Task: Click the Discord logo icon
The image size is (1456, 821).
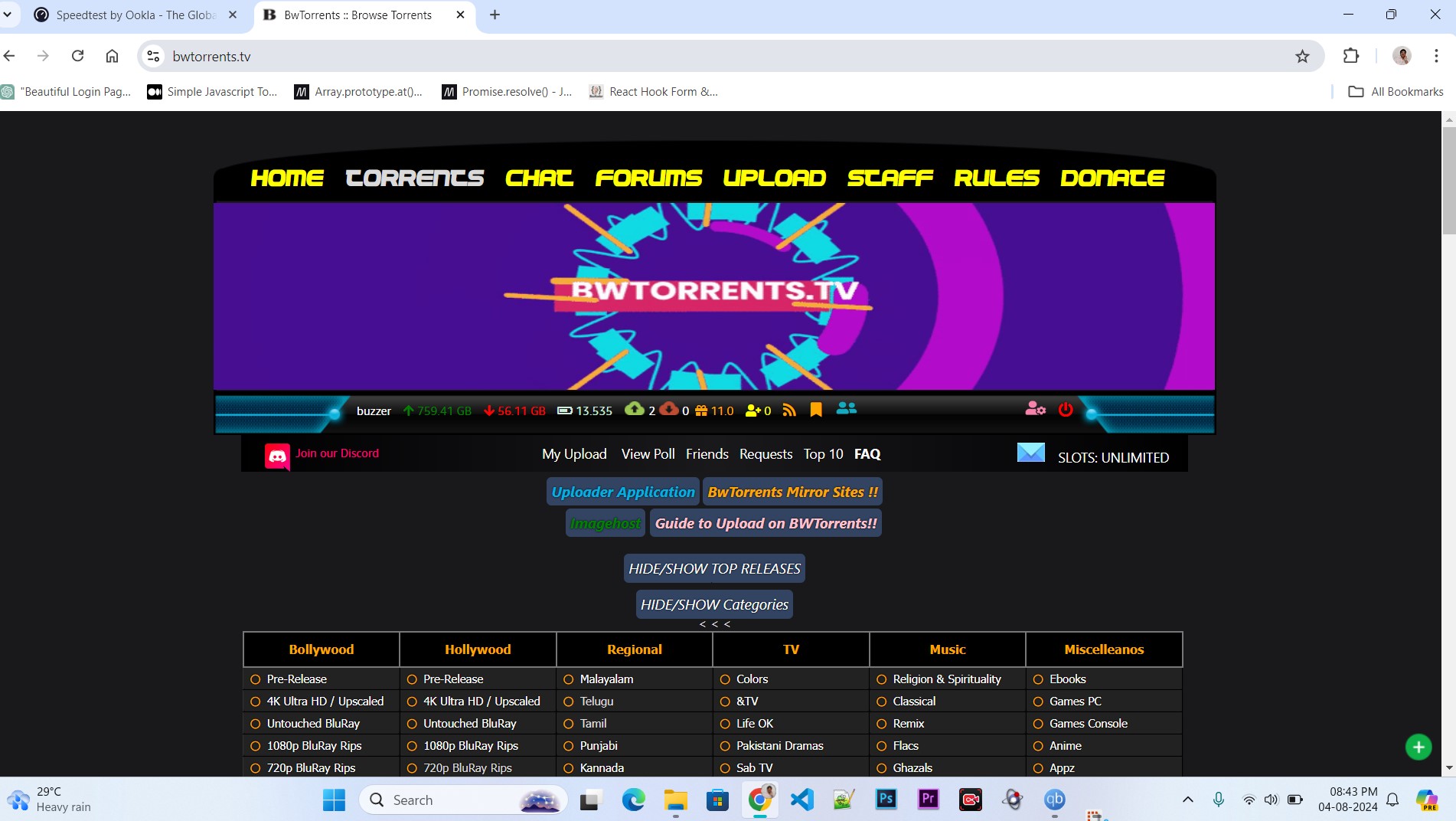Action: (x=277, y=456)
